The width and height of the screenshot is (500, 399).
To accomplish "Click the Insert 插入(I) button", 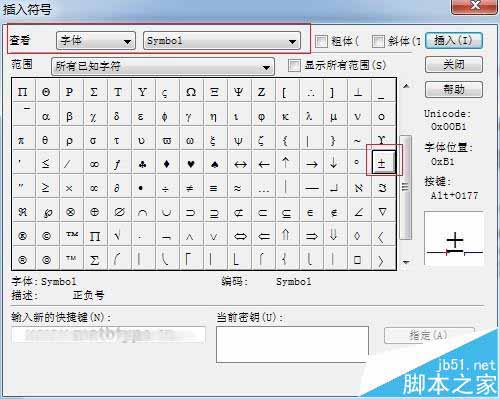I will tap(454, 41).
